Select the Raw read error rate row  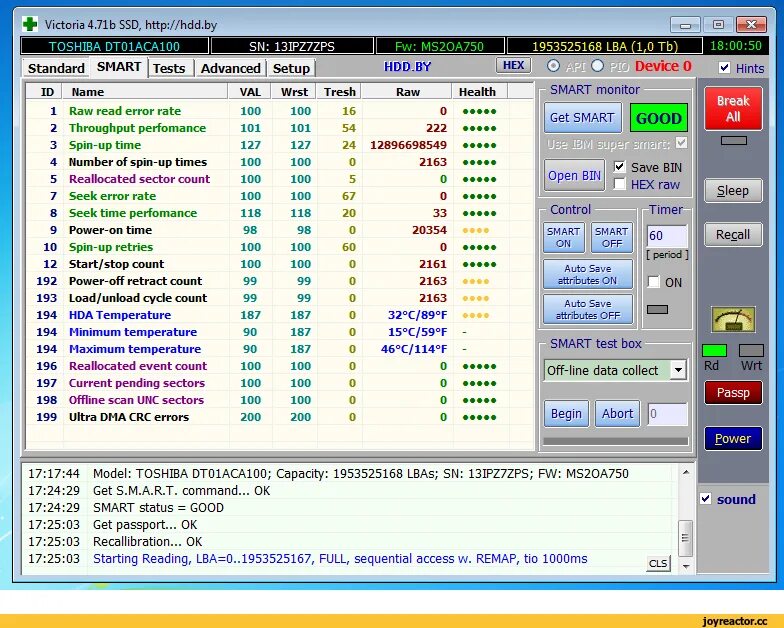click(280, 111)
